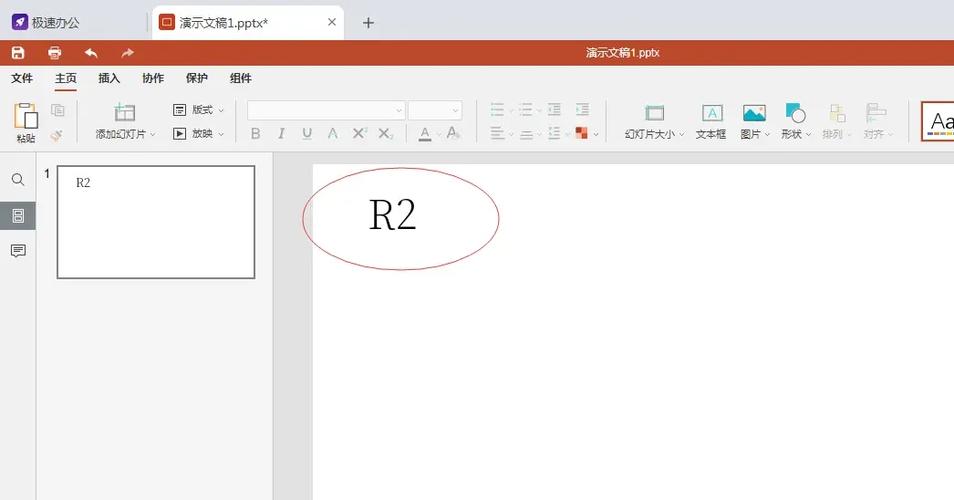Add a new slide with 添加幻灯片 icon
This screenshot has height=500, width=954.
[x=125, y=113]
